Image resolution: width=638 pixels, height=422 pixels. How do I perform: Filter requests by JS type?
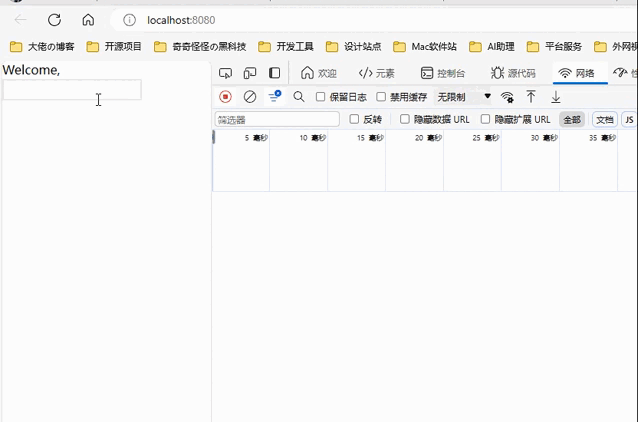[629, 120]
